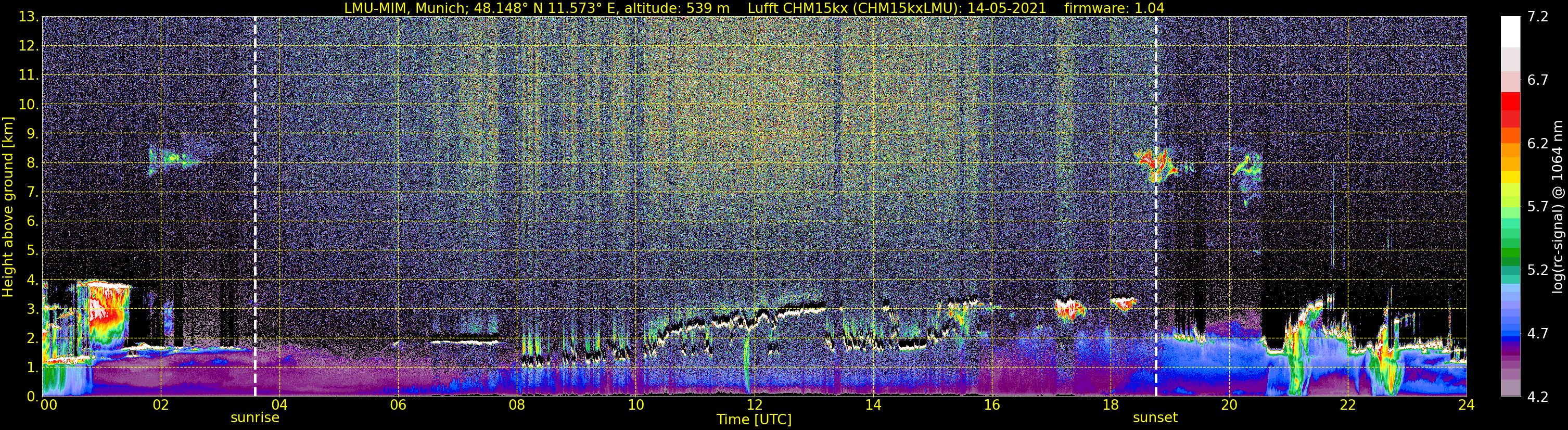Screen dimensions: 1568x430
Task: Click the x-axis tick label '20'
Action: coord(1229,405)
